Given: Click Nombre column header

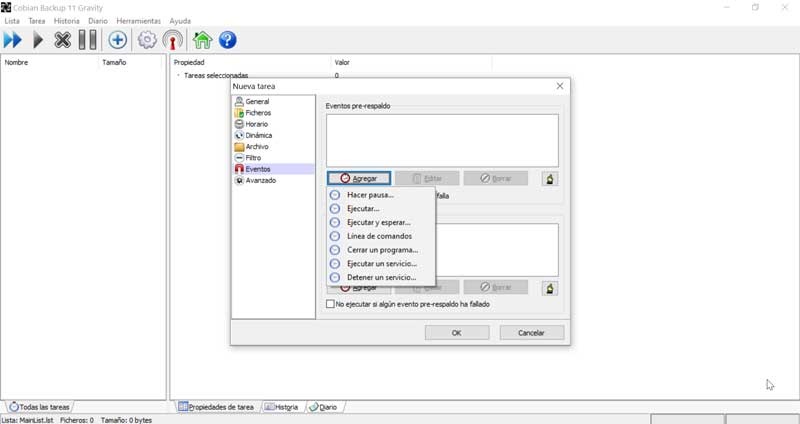Looking at the screenshot, I should (x=49, y=62).
